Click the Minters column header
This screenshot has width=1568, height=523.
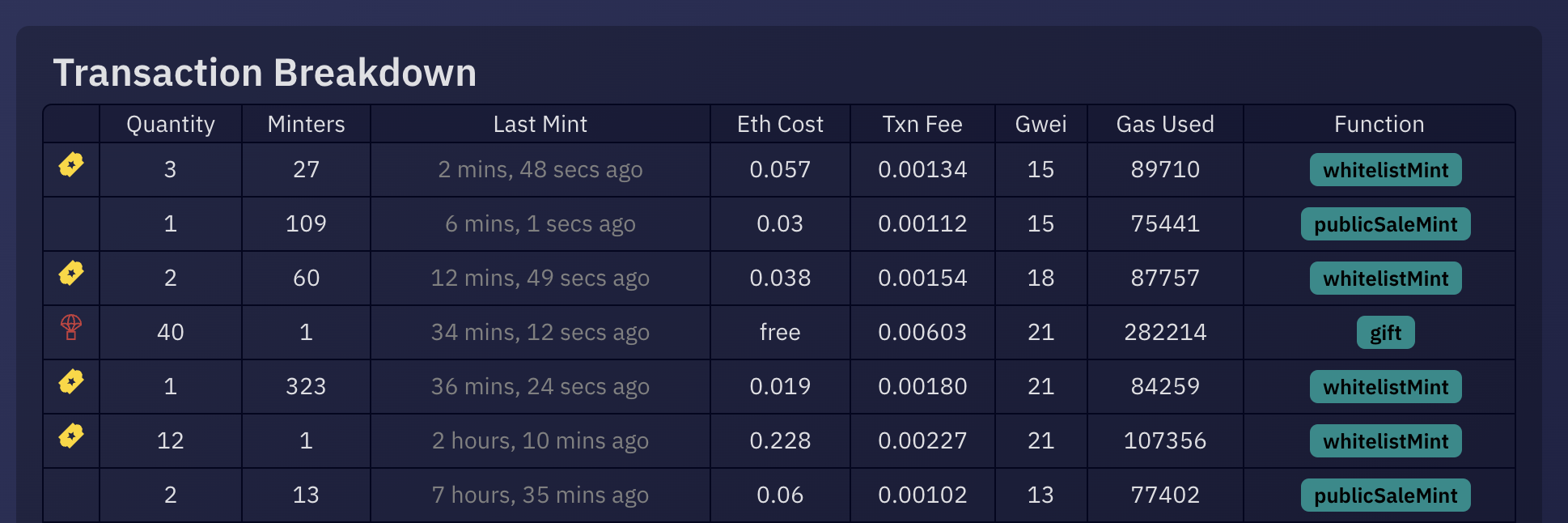tap(306, 124)
